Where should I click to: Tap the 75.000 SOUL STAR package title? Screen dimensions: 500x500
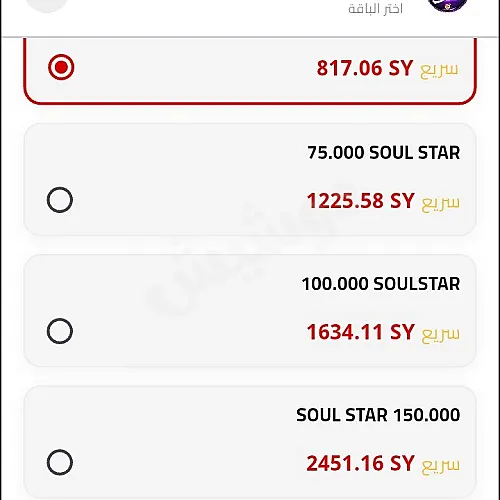pyautogui.click(x=384, y=153)
